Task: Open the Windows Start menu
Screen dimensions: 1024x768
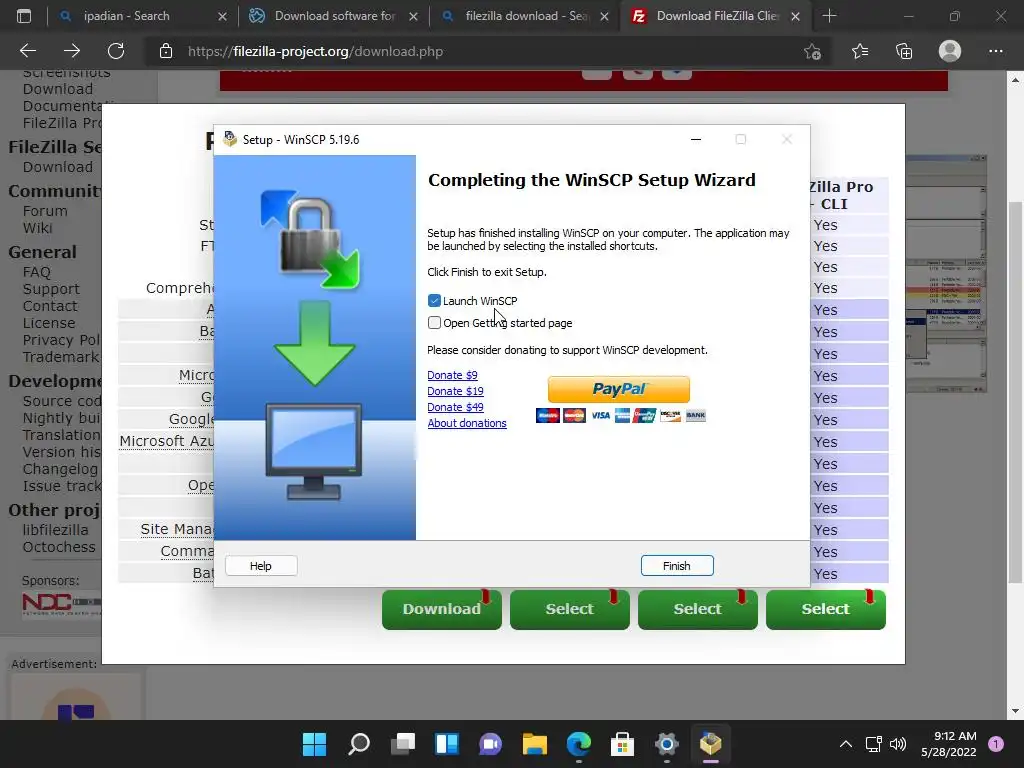Action: (314, 743)
